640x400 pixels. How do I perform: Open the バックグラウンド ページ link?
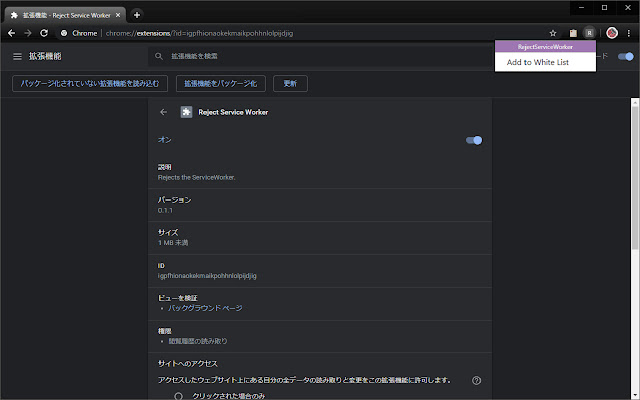coord(205,308)
